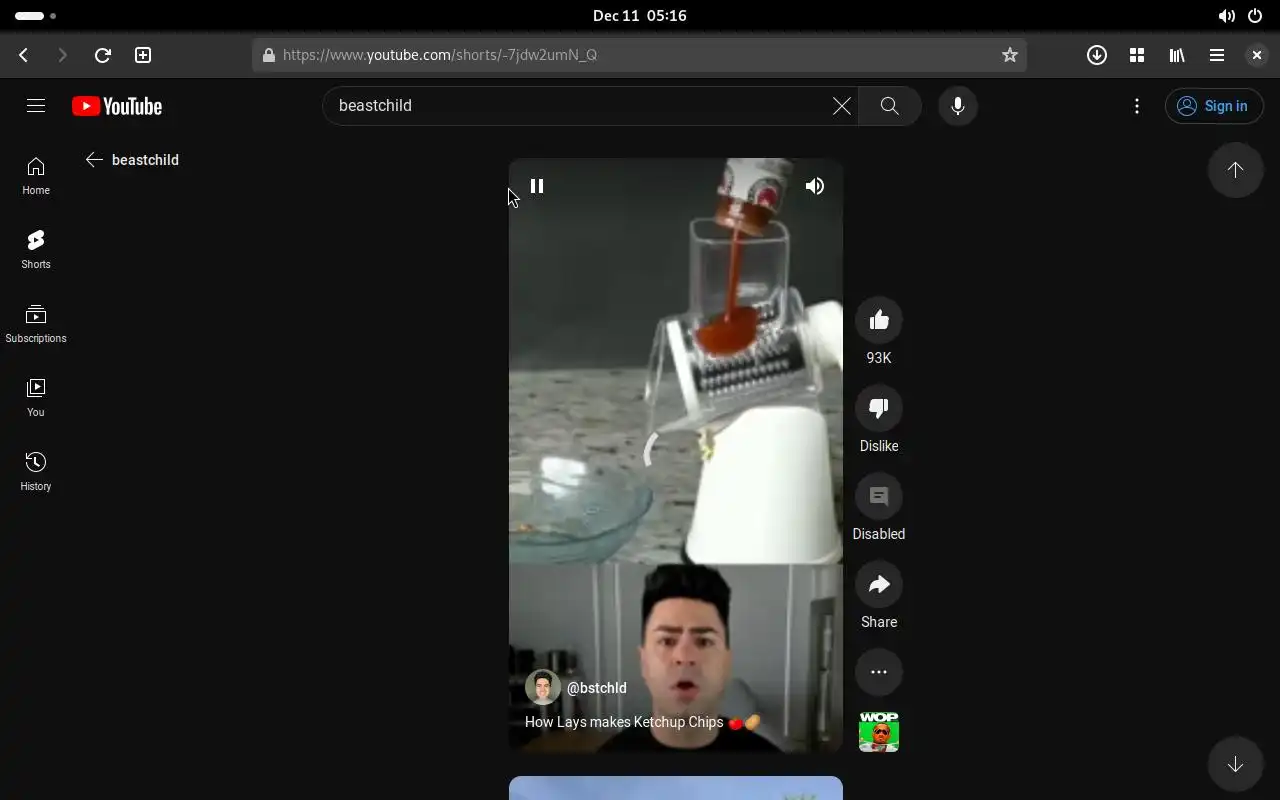The width and height of the screenshot is (1280, 800).
Task: Click title How Lays makes Ketchup Chips
Action: 643,722
